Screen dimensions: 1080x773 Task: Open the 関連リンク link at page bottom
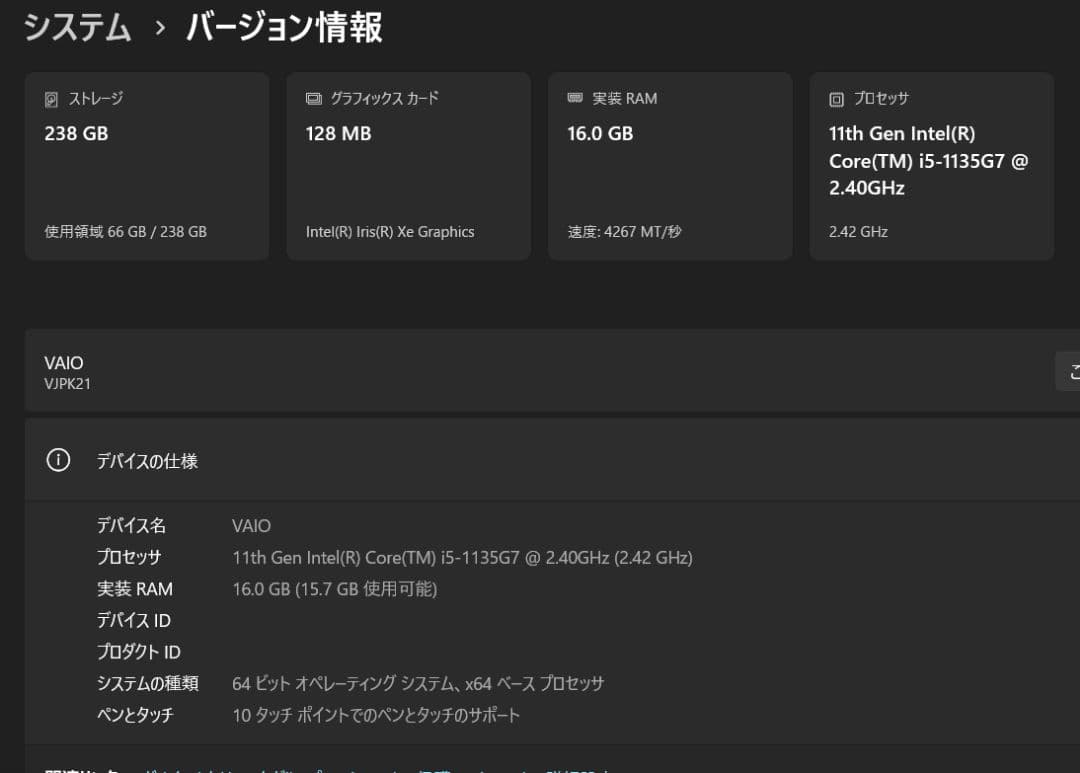pos(60,770)
